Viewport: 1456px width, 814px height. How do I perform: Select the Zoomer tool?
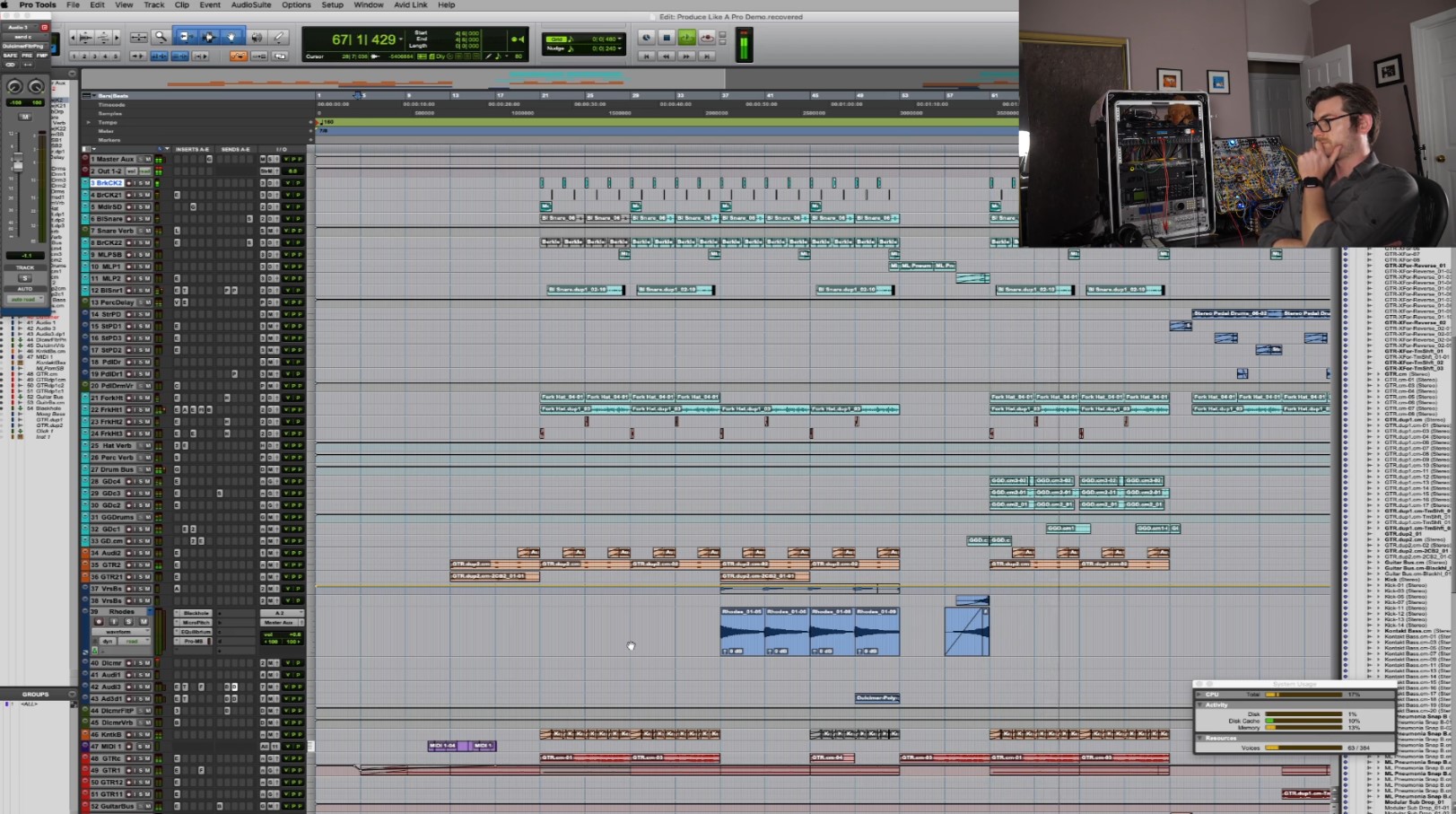click(x=161, y=37)
